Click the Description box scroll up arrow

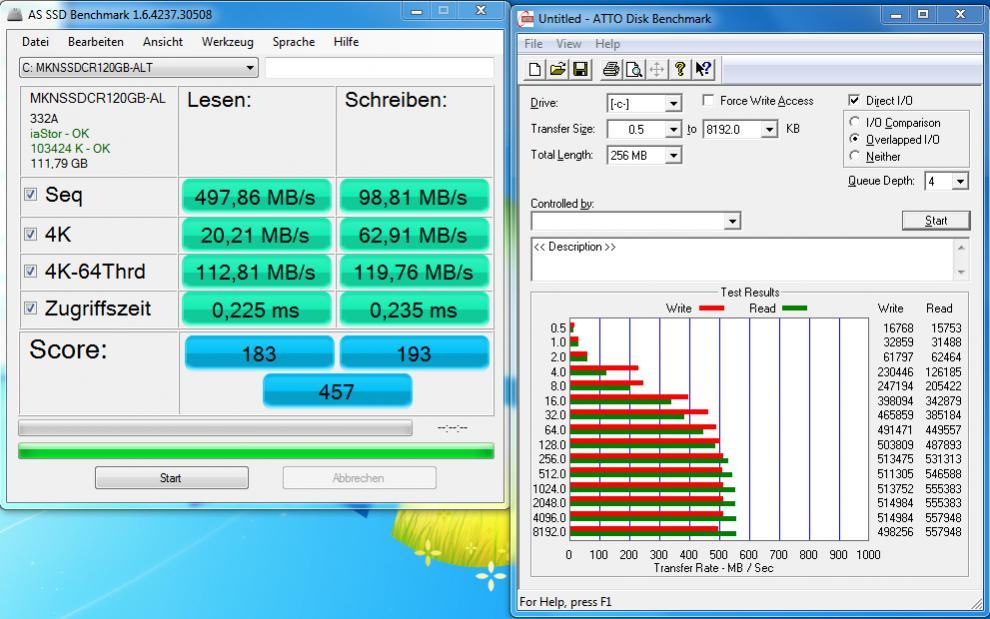[961, 248]
